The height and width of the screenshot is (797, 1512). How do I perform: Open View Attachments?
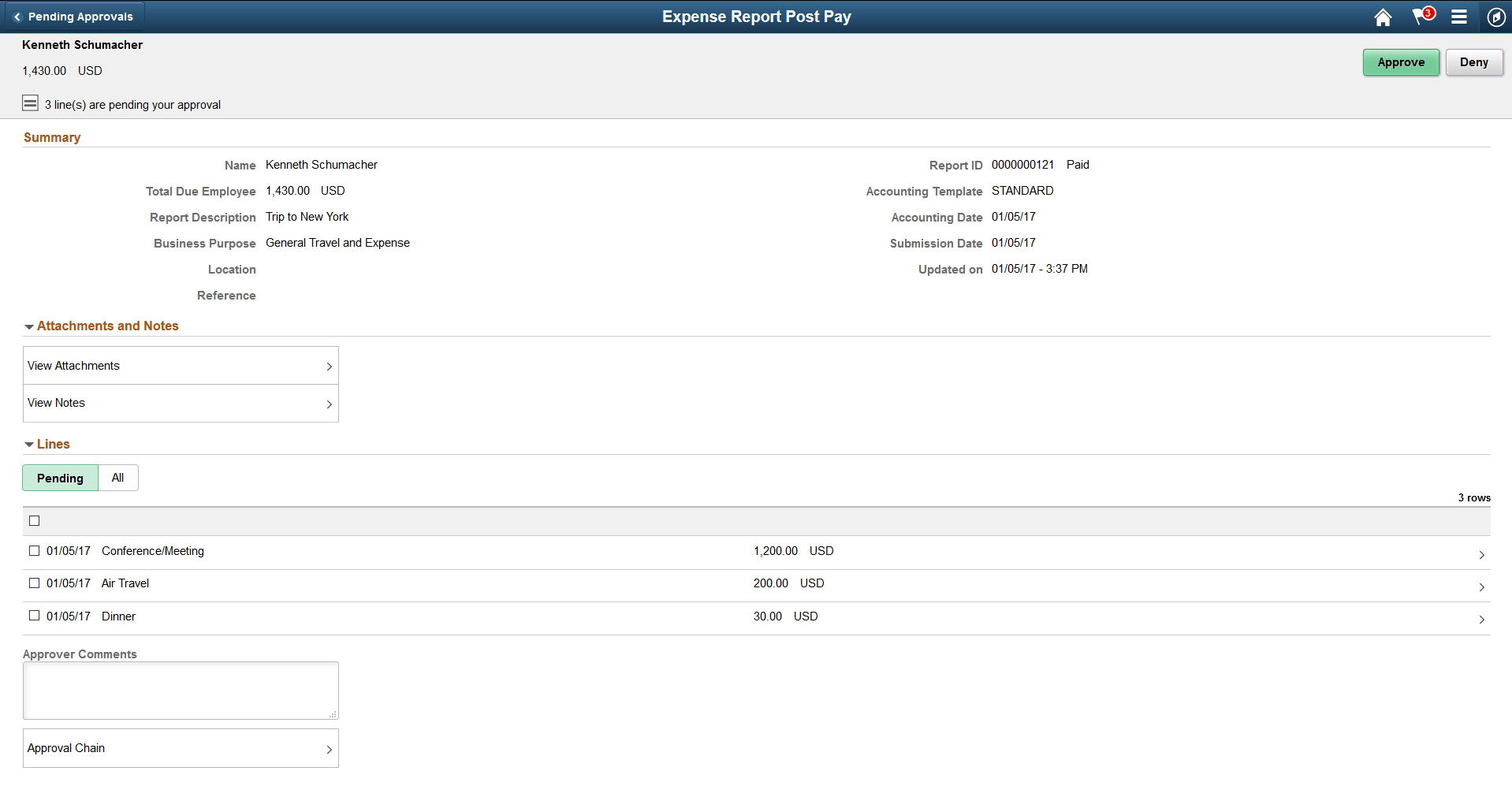coord(180,365)
